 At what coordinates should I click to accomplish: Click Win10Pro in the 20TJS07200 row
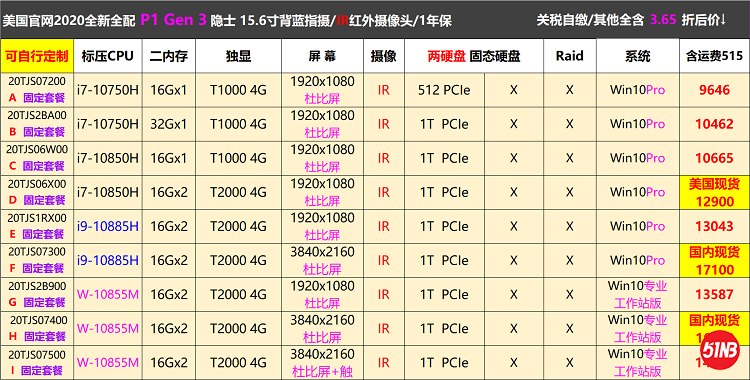click(638, 90)
